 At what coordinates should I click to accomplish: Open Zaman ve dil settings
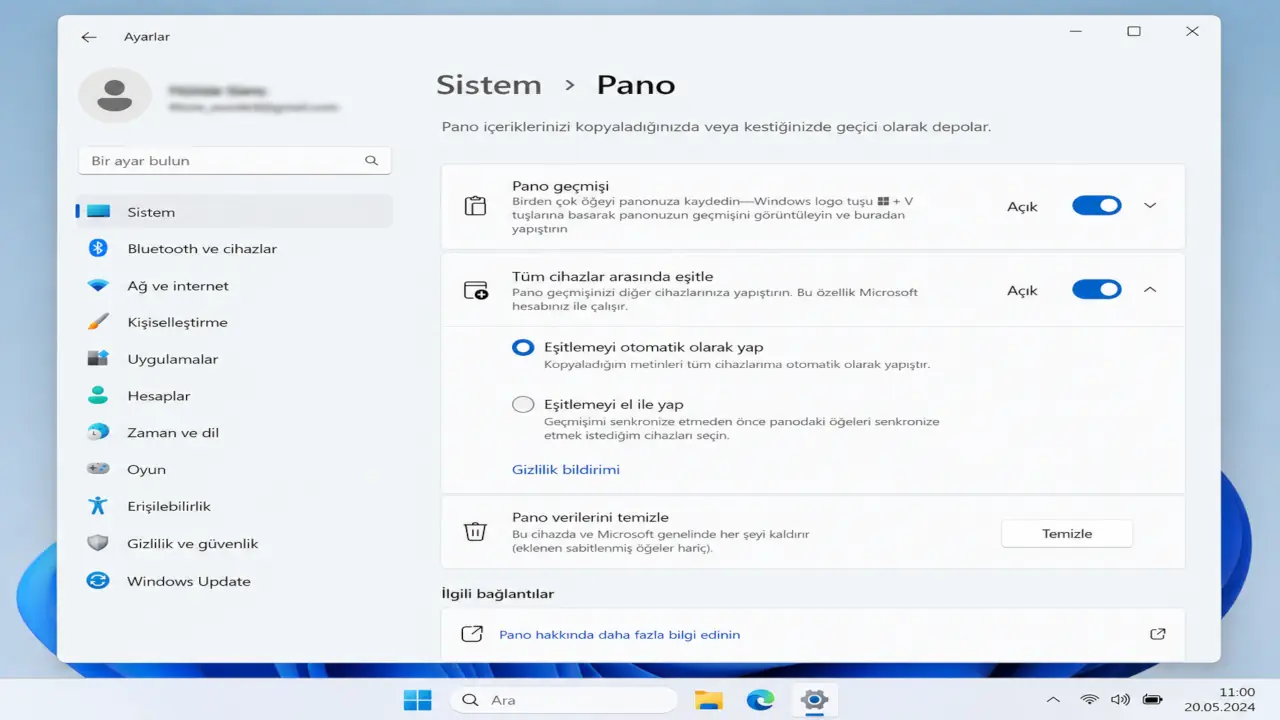(234, 432)
